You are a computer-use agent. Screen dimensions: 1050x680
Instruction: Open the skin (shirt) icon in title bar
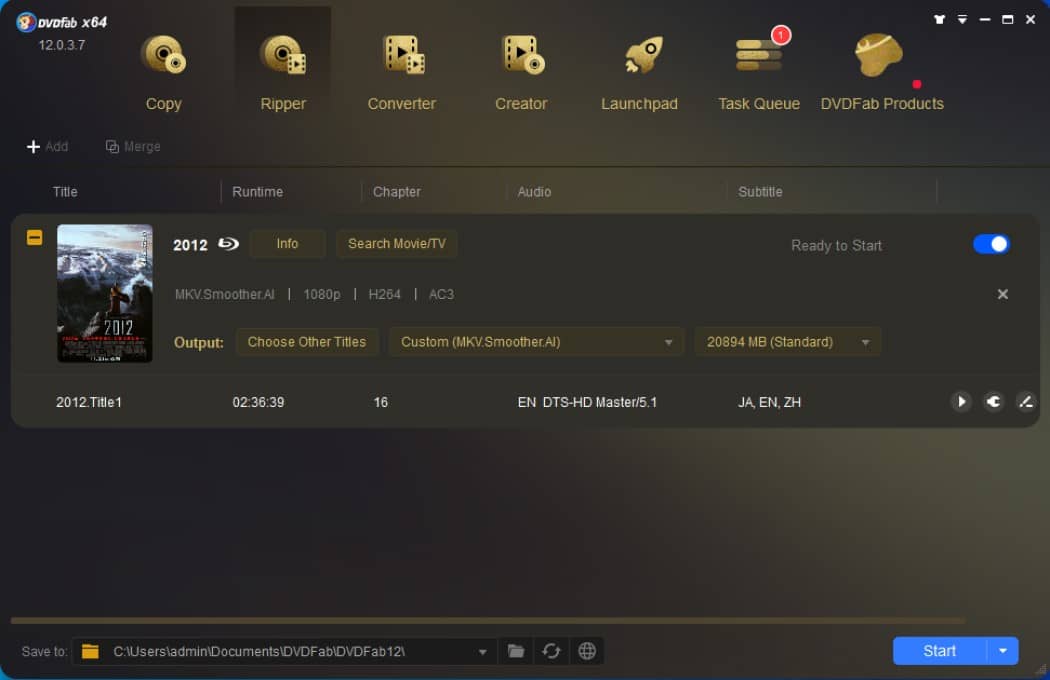(x=940, y=19)
